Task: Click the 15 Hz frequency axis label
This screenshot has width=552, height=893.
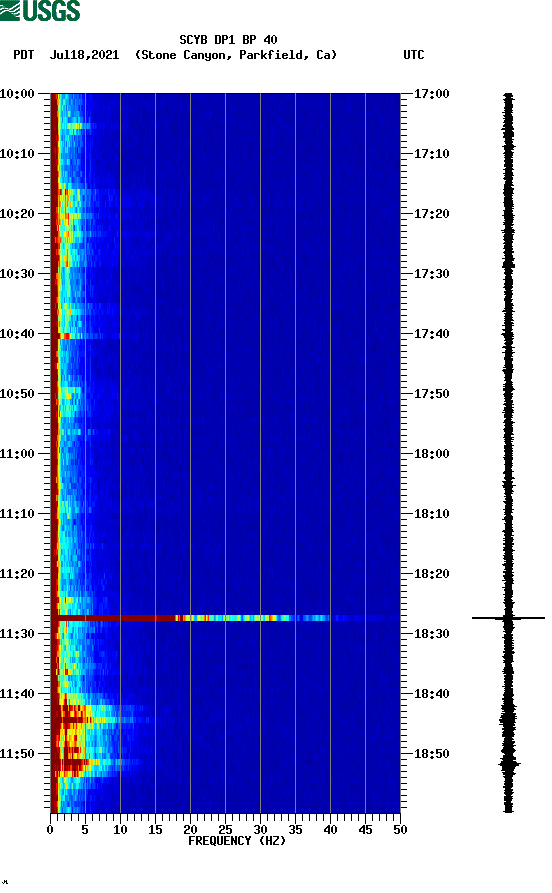Action: [155, 830]
